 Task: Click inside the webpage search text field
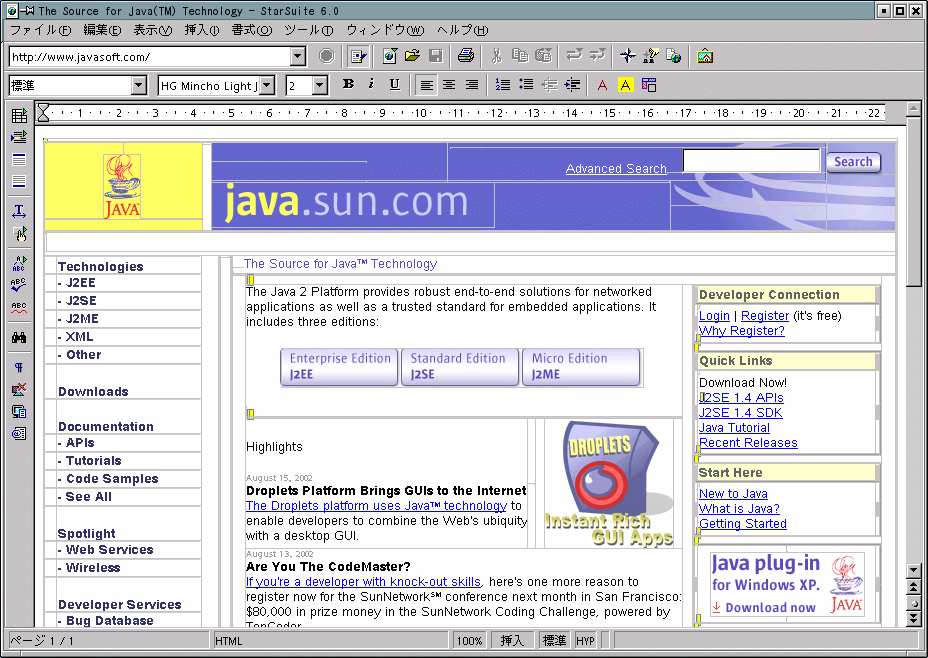(x=751, y=161)
